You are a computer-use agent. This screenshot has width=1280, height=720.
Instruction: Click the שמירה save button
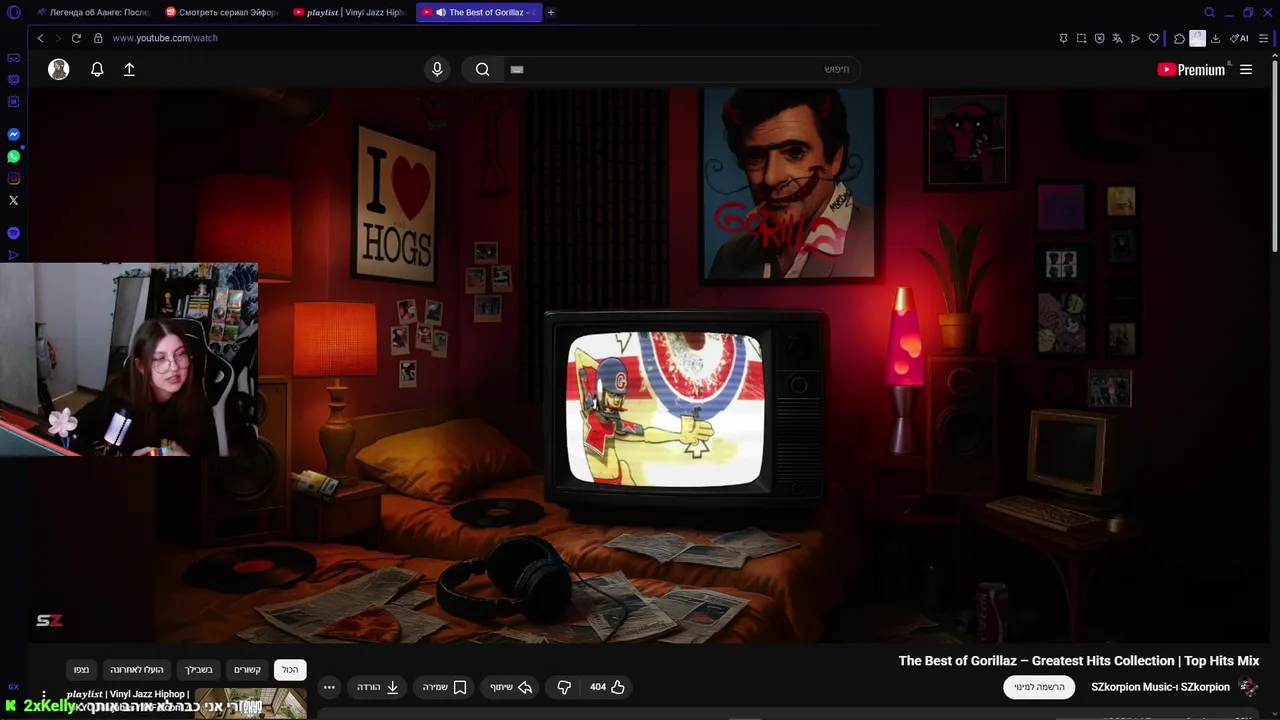tap(444, 687)
